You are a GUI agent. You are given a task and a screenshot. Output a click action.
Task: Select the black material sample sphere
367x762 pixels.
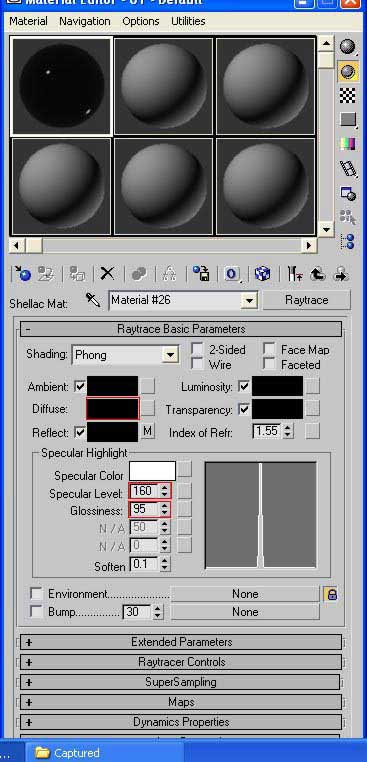point(62,86)
